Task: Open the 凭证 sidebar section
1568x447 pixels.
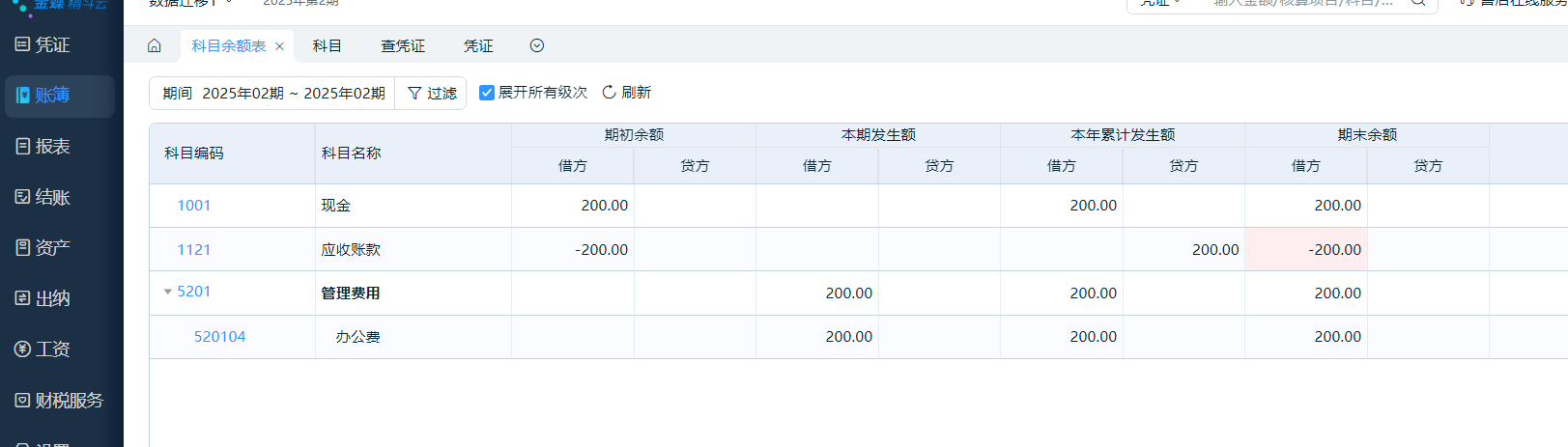Action: [x=43, y=44]
